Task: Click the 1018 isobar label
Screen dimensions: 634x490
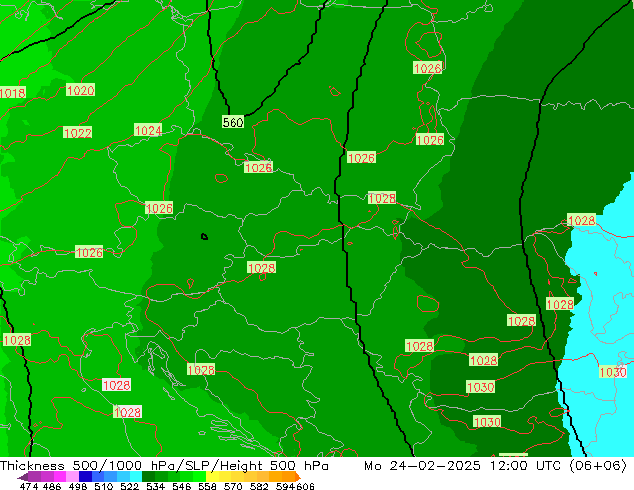Action: coord(13,93)
